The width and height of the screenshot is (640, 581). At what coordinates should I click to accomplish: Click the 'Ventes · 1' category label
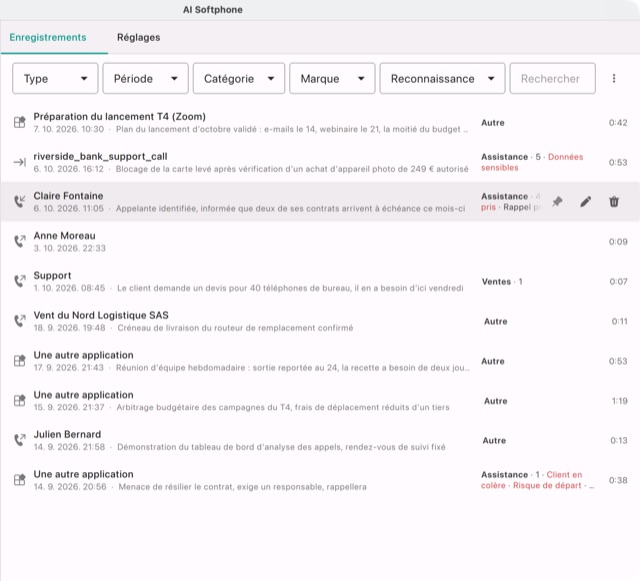point(502,282)
